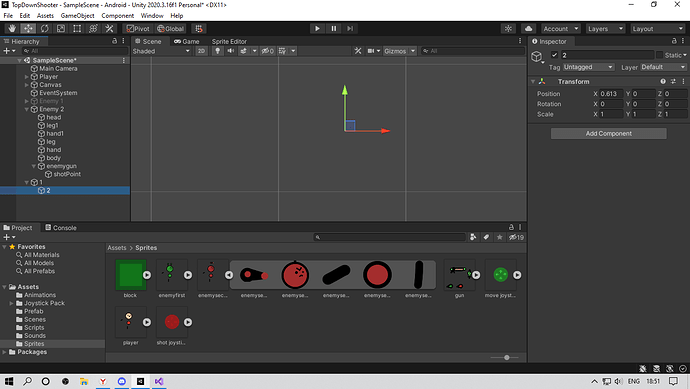Search by type in Project
The width and height of the screenshot is (690, 389).
click(x=473, y=237)
